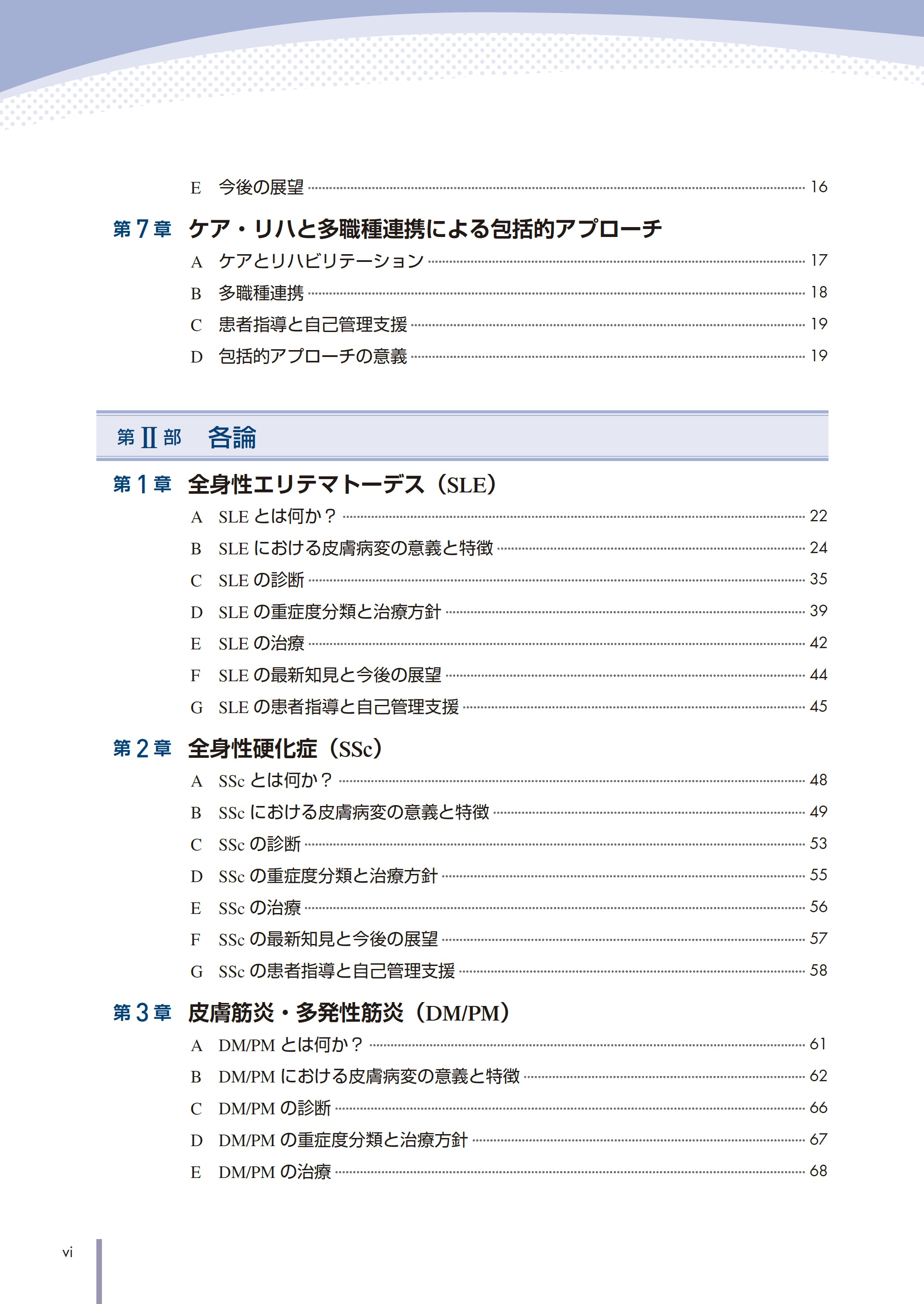Select 包括的アプローチの意義 entry

tap(312, 357)
